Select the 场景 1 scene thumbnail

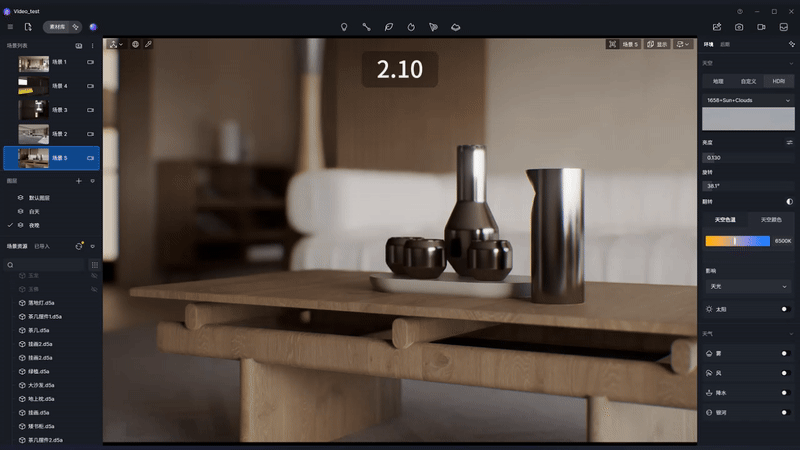(x=34, y=62)
